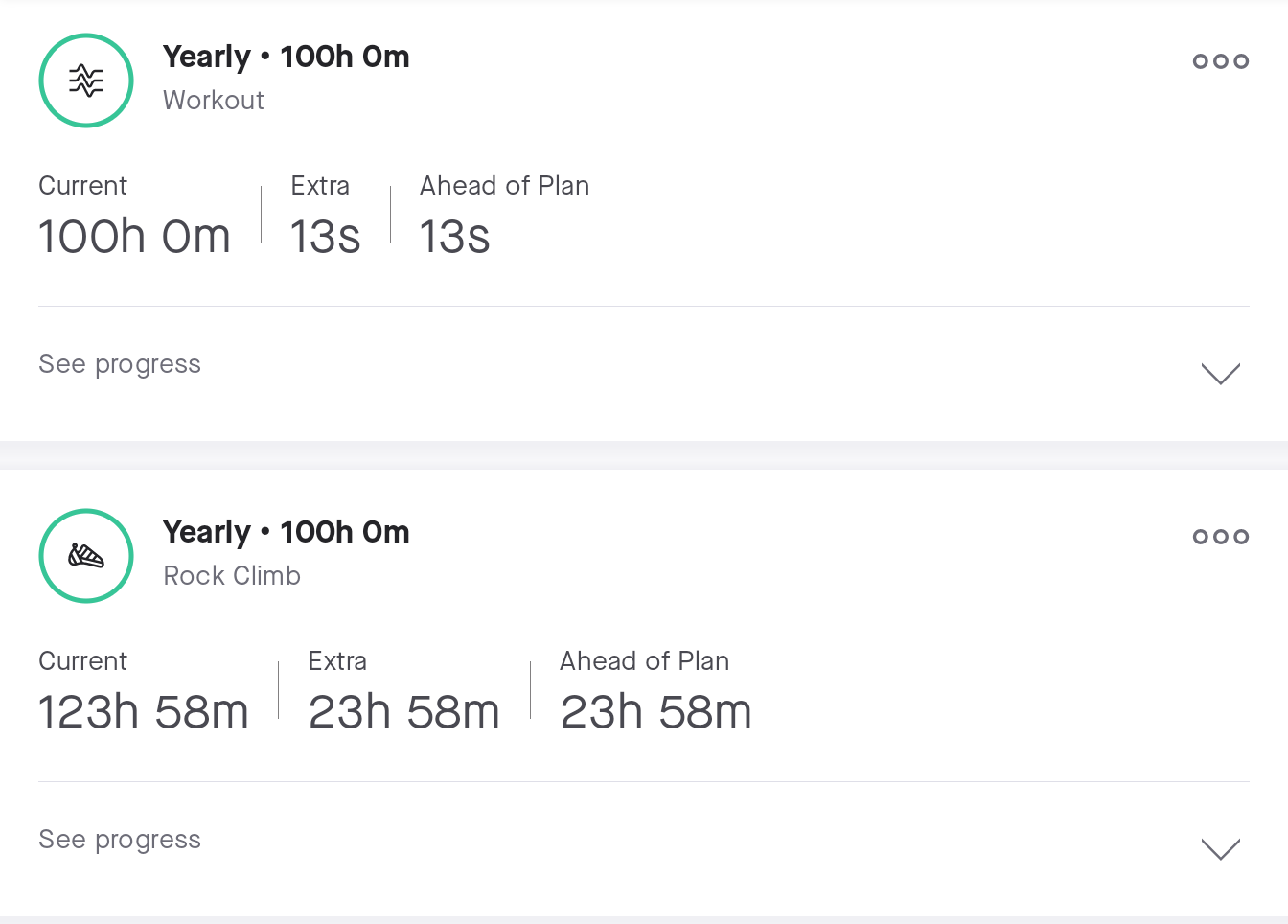Click the Rock Climb shoe icon
Image resolution: width=1288 pixels, height=924 pixels.
86,556
